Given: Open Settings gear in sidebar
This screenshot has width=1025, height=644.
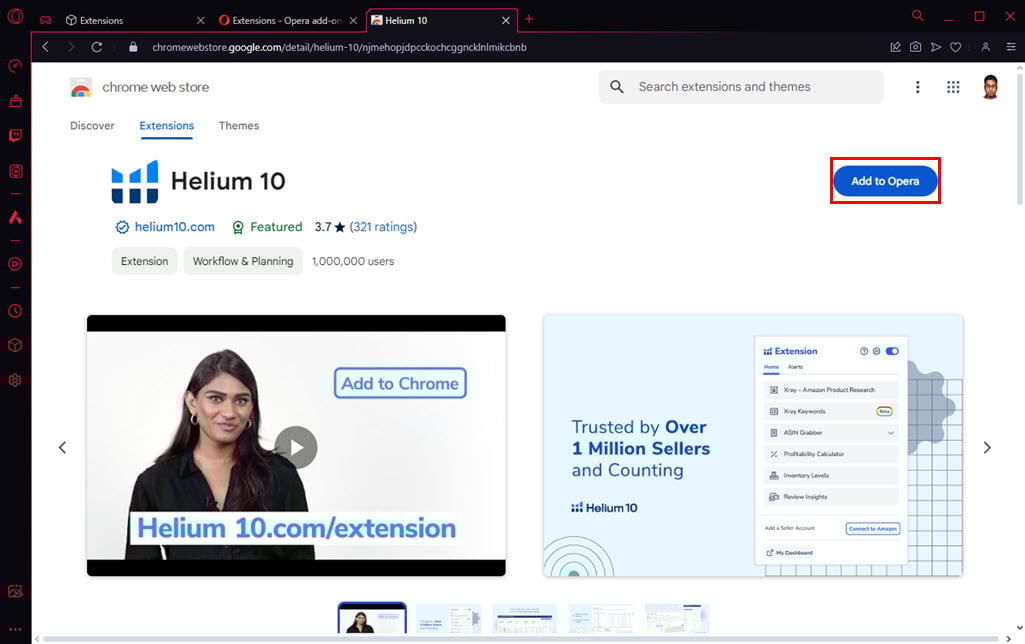Looking at the screenshot, I should point(15,380).
